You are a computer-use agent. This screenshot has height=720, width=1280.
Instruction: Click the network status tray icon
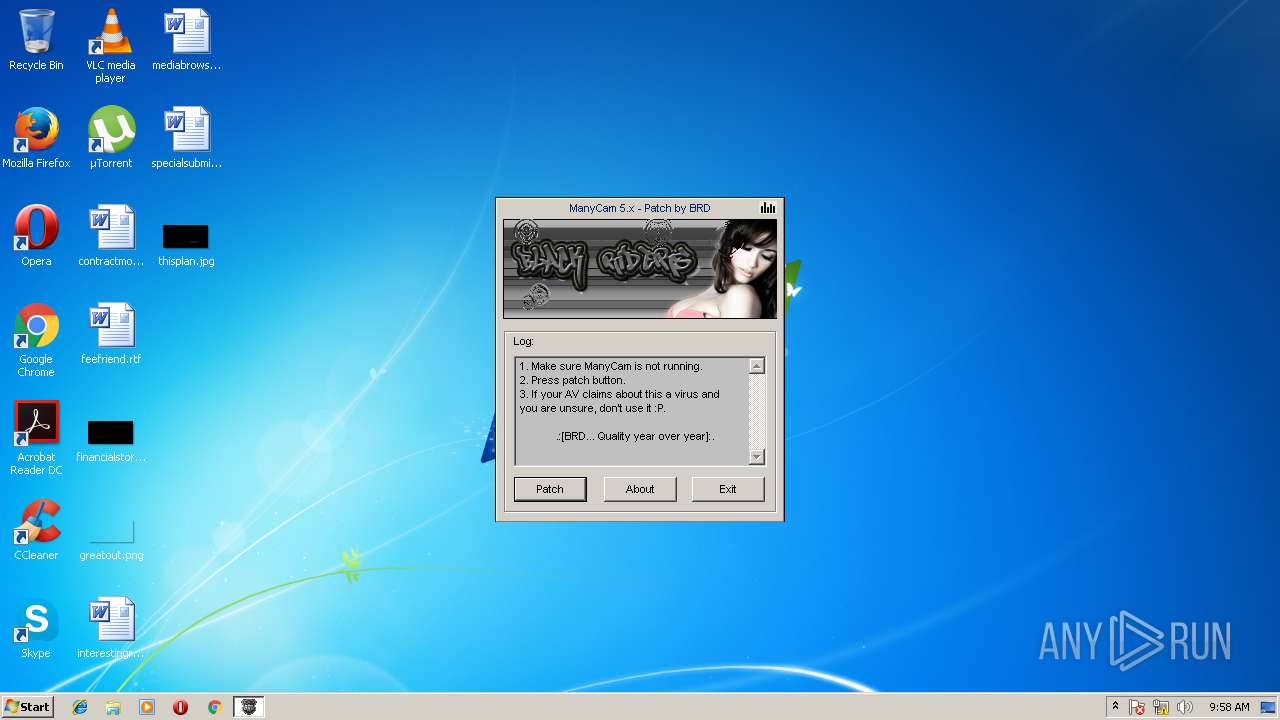tap(1161, 707)
